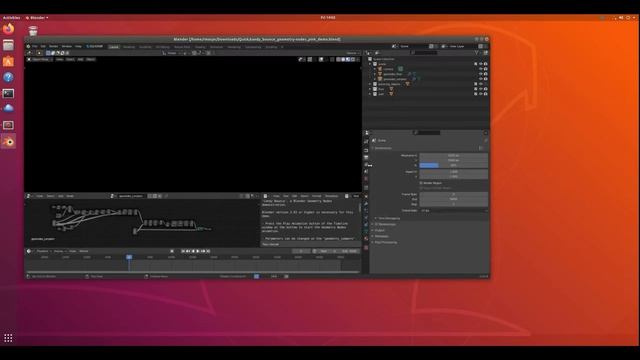Toggle the eye for camera in outliner
This screenshot has width=640, height=360.
pos(480,69)
